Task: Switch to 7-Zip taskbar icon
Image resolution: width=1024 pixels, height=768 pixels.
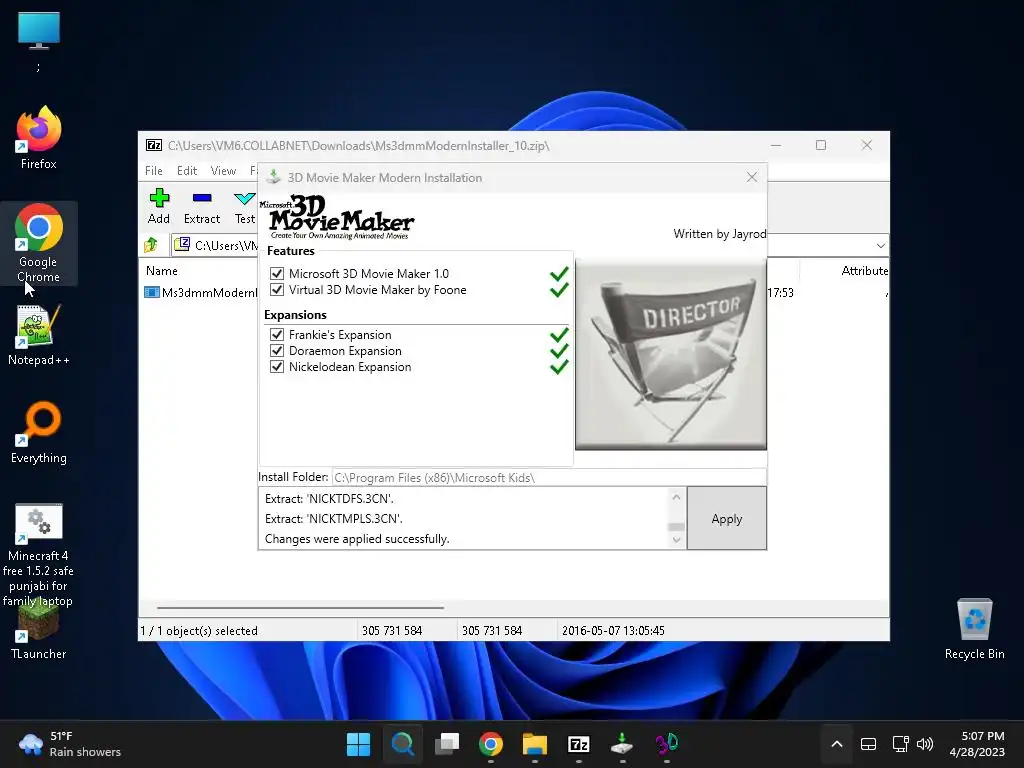Action: pos(579,744)
